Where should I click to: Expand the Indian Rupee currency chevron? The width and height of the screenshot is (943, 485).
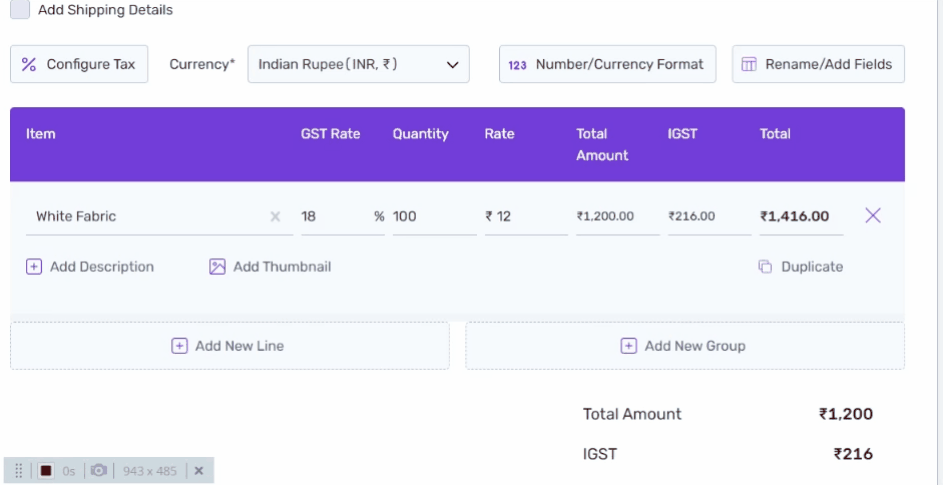[x=452, y=64]
